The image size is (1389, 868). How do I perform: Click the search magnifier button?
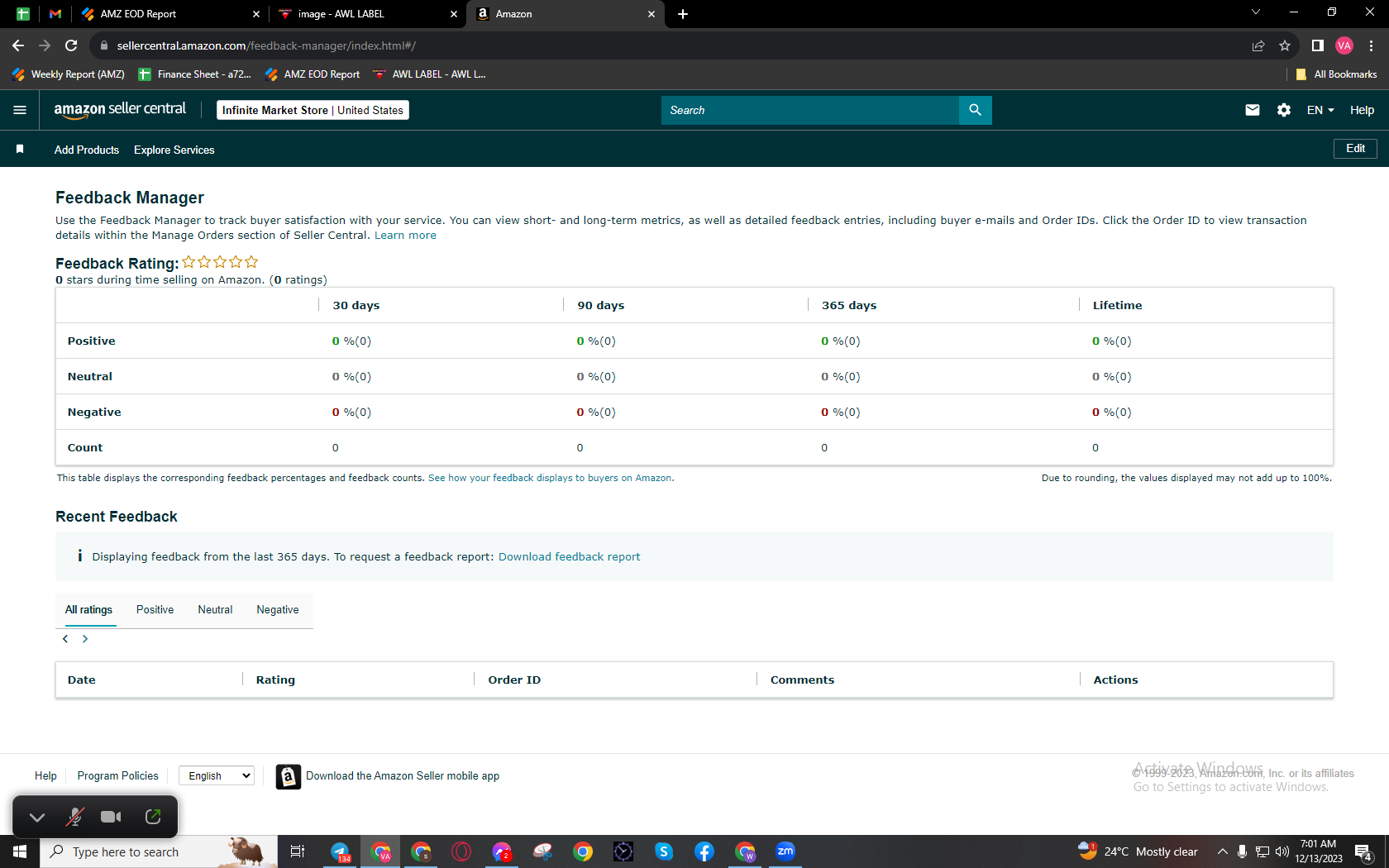tap(976, 110)
